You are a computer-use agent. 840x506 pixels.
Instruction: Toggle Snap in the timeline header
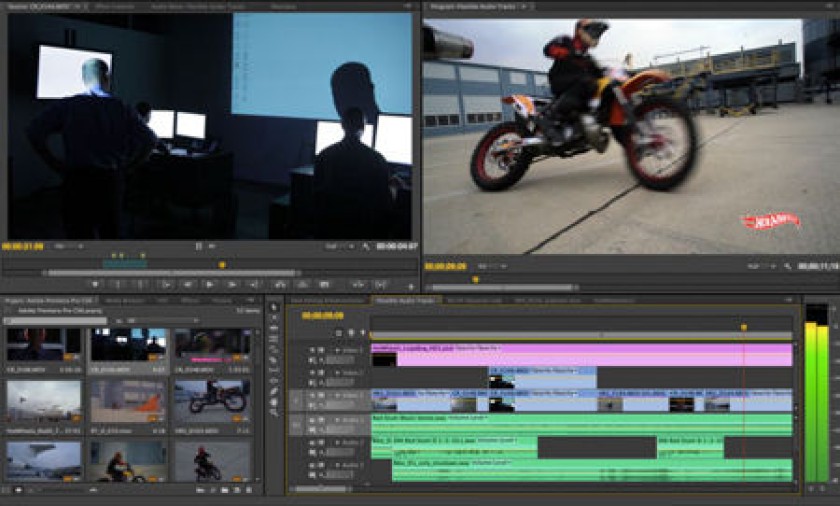tap(339, 333)
